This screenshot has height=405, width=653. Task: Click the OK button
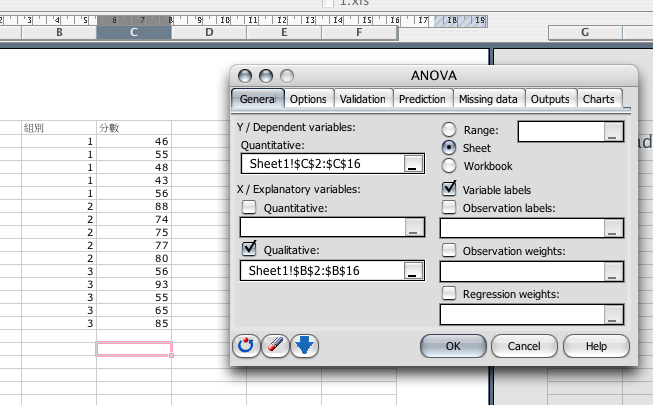(453, 346)
